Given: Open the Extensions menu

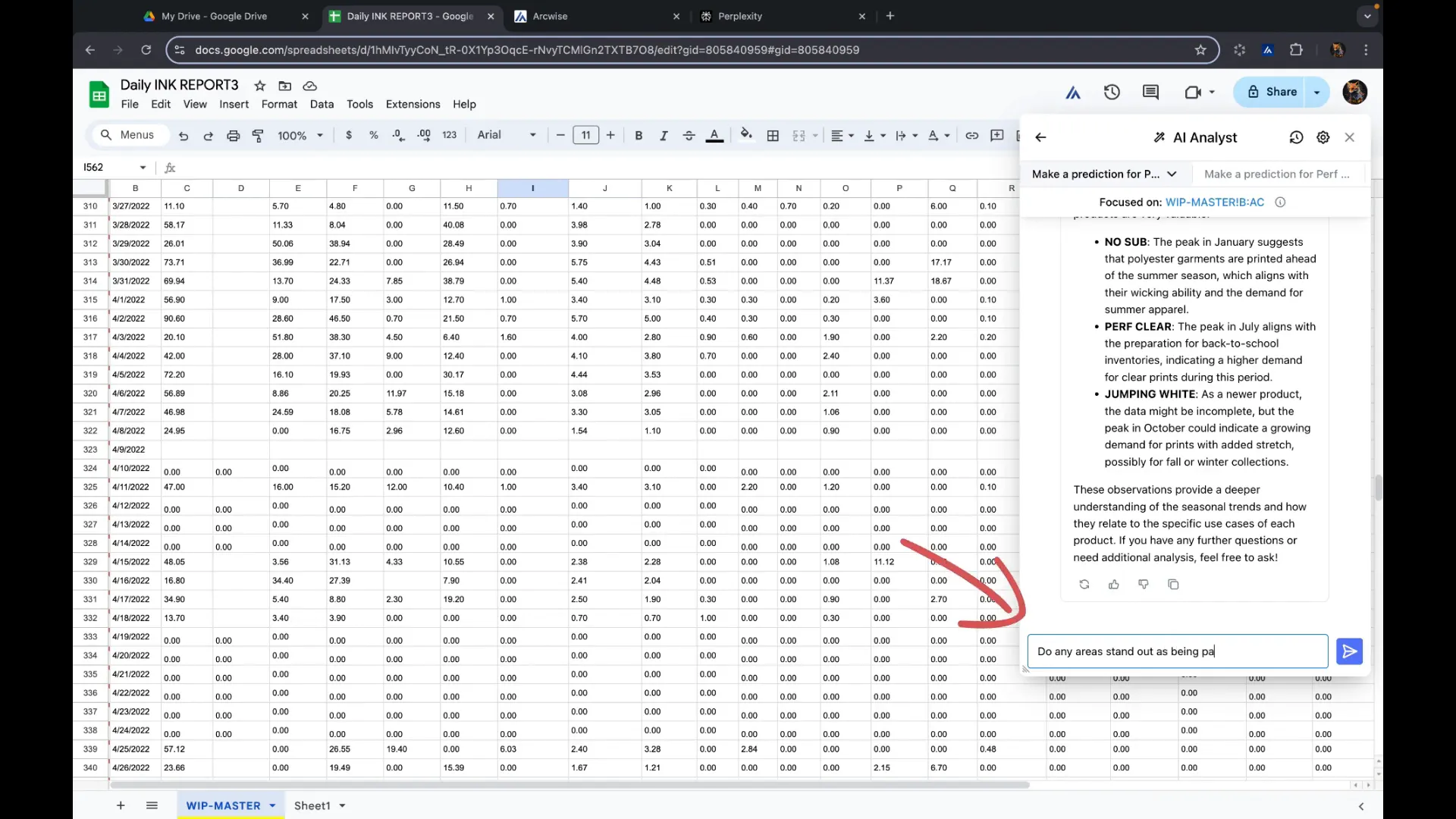Looking at the screenshot, I should coord(413,103).
